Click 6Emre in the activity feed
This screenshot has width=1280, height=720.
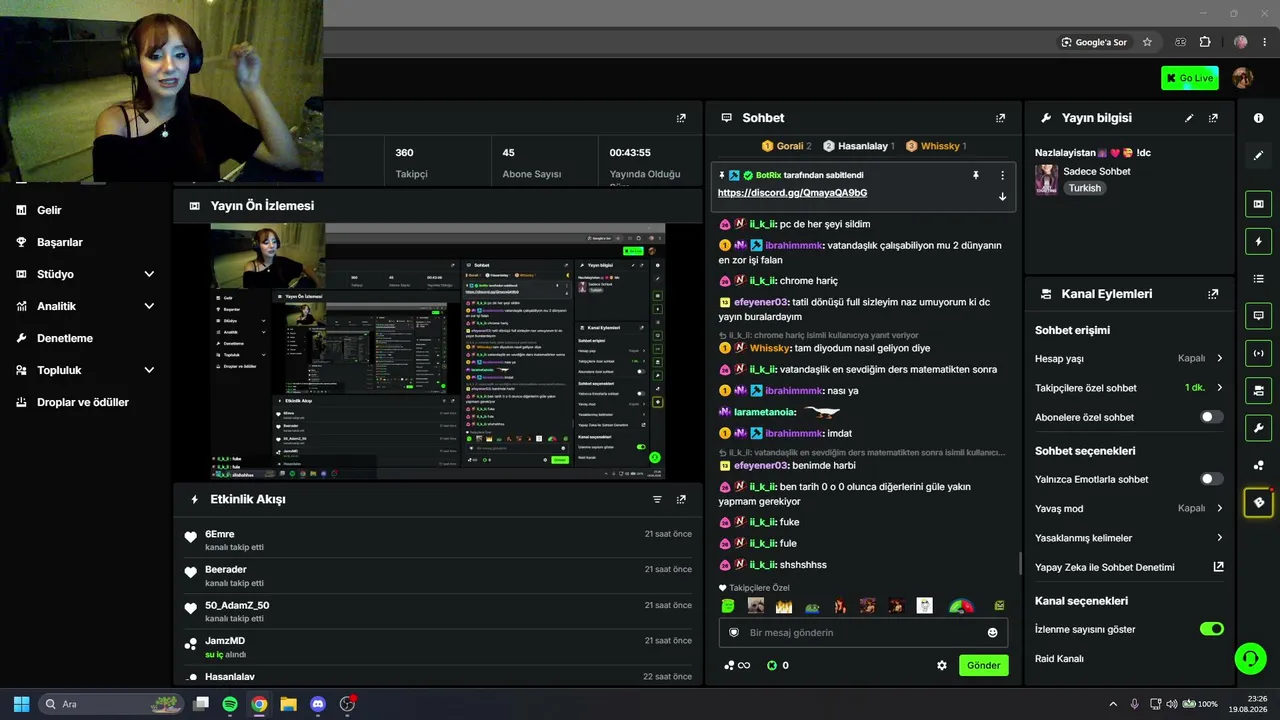219,534
